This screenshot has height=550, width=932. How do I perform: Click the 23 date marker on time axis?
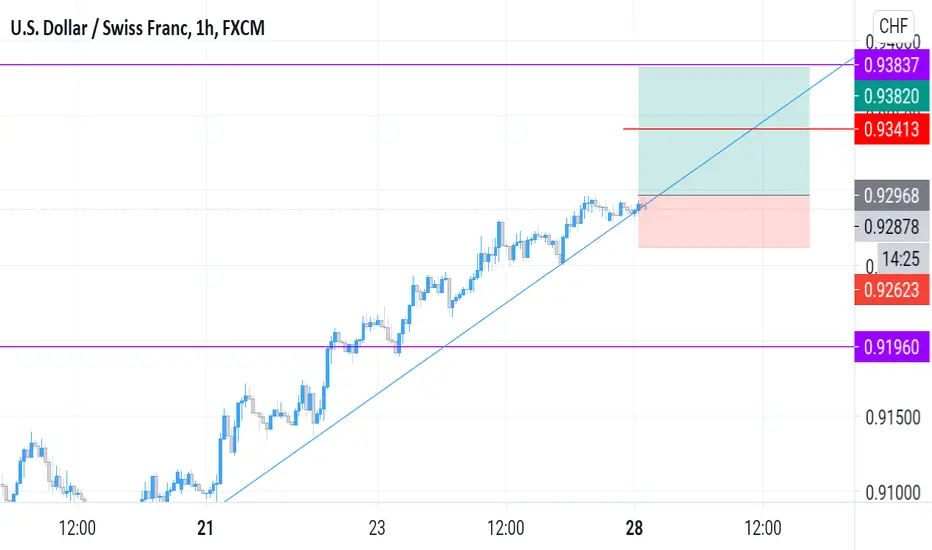tap(377, 528)
